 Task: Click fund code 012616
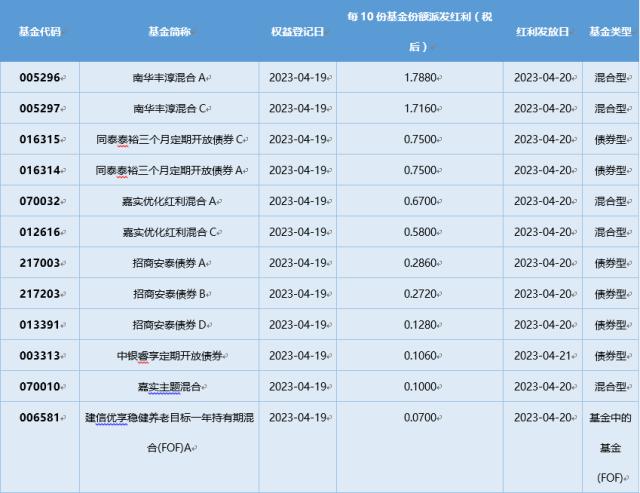pyautogui.click(x=40, y=232)
